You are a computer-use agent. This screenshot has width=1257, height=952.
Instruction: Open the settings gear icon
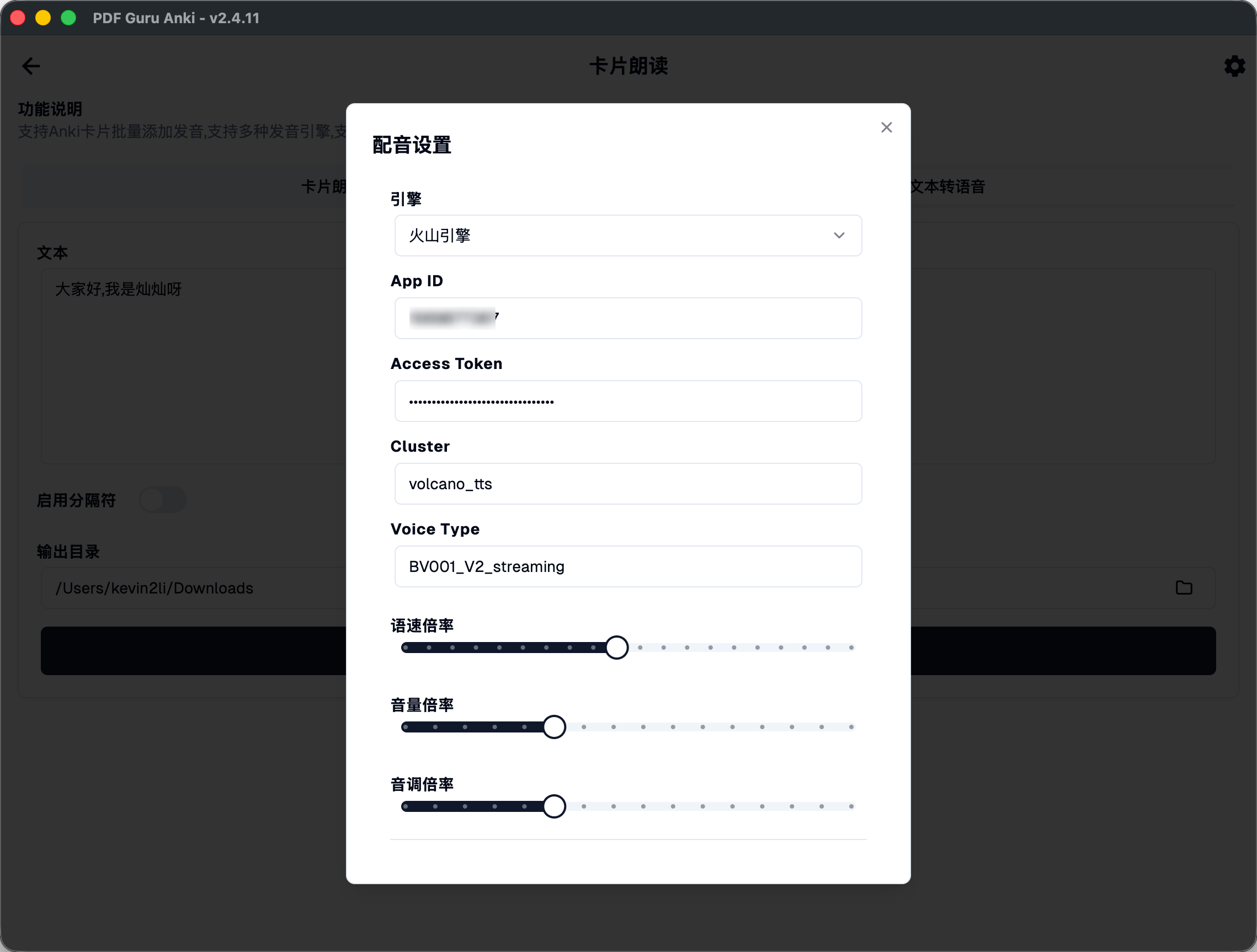[x=1234, y=66]
